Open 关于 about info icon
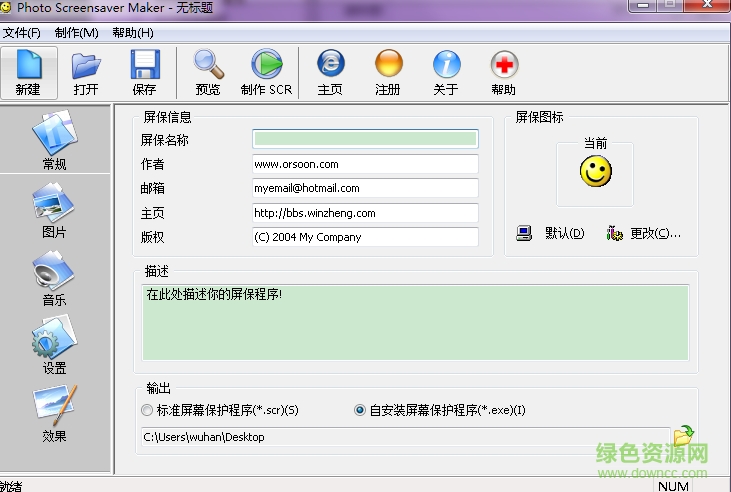731x492 pixels. pyautogui.click(x=446, y=73)
